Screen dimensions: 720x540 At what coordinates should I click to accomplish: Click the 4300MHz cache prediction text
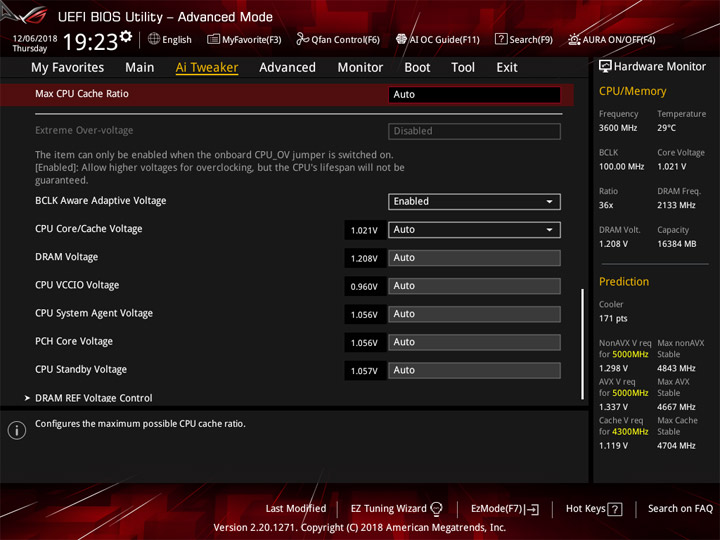tap(630, 432)
